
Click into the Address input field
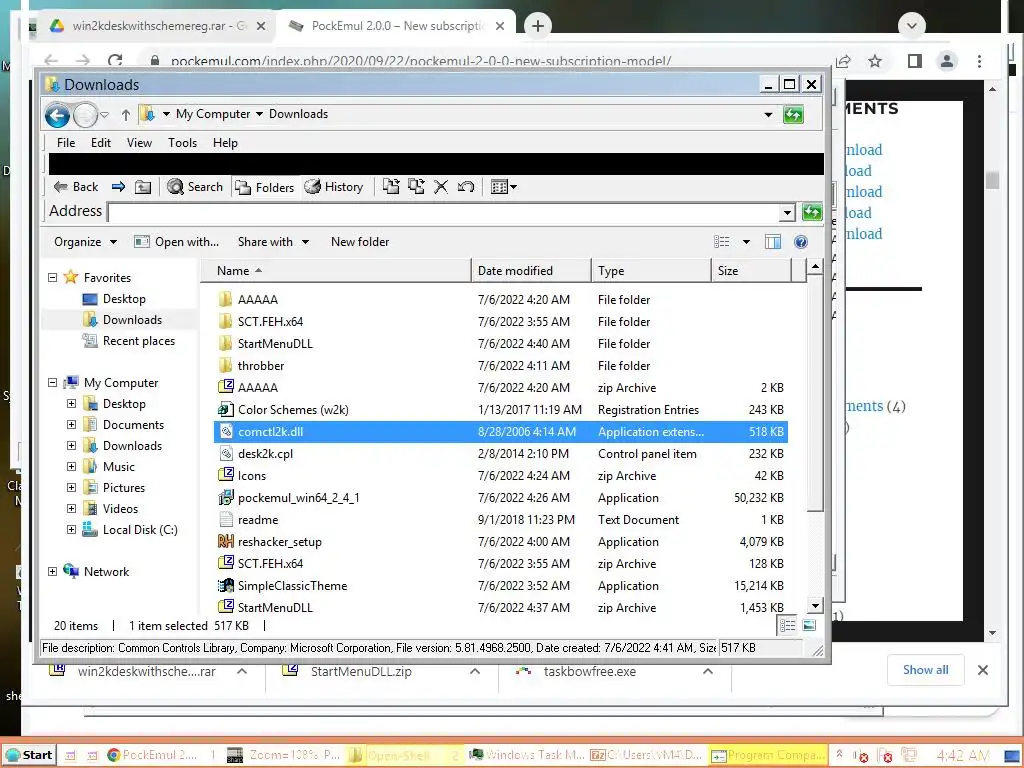[x=444, y=212]
